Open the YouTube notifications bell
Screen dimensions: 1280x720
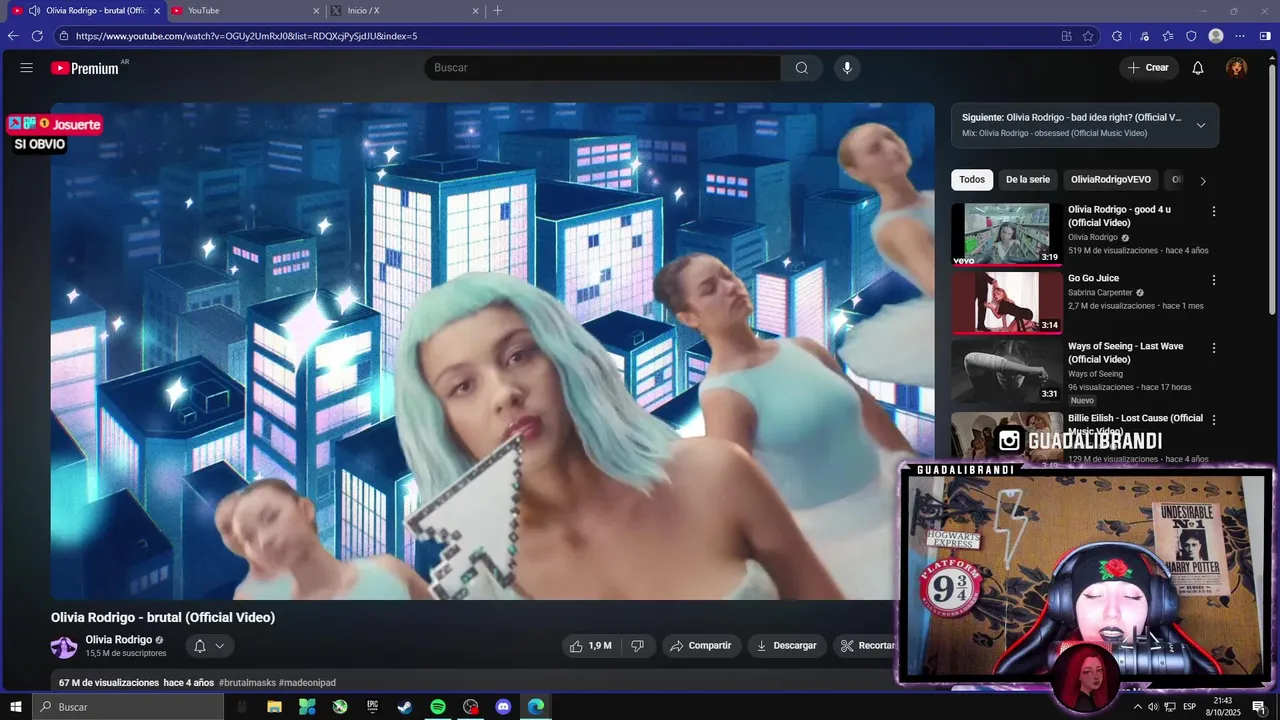1198,68
